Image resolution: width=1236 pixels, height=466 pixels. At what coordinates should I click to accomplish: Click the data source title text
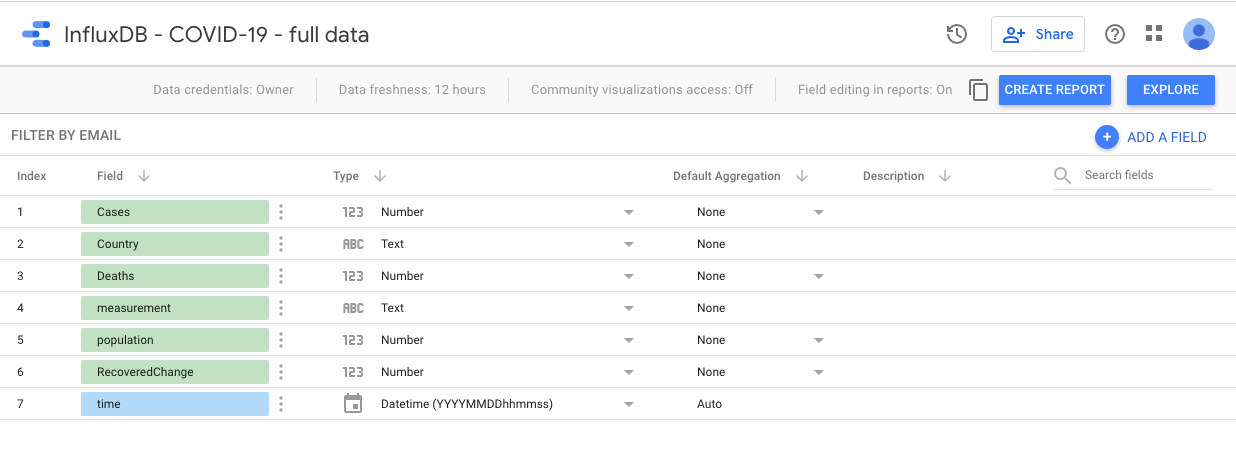217,35
